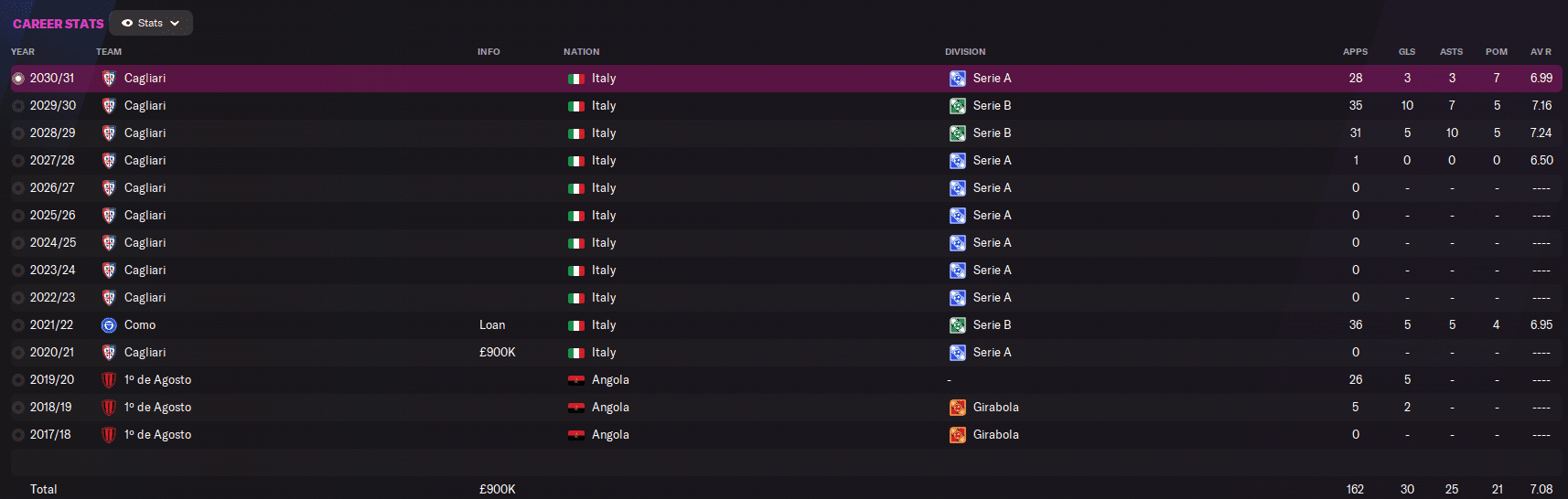Open the Stats view dropdown
The width and height of the screenshot is (1568, 499).
coord(151,23)
